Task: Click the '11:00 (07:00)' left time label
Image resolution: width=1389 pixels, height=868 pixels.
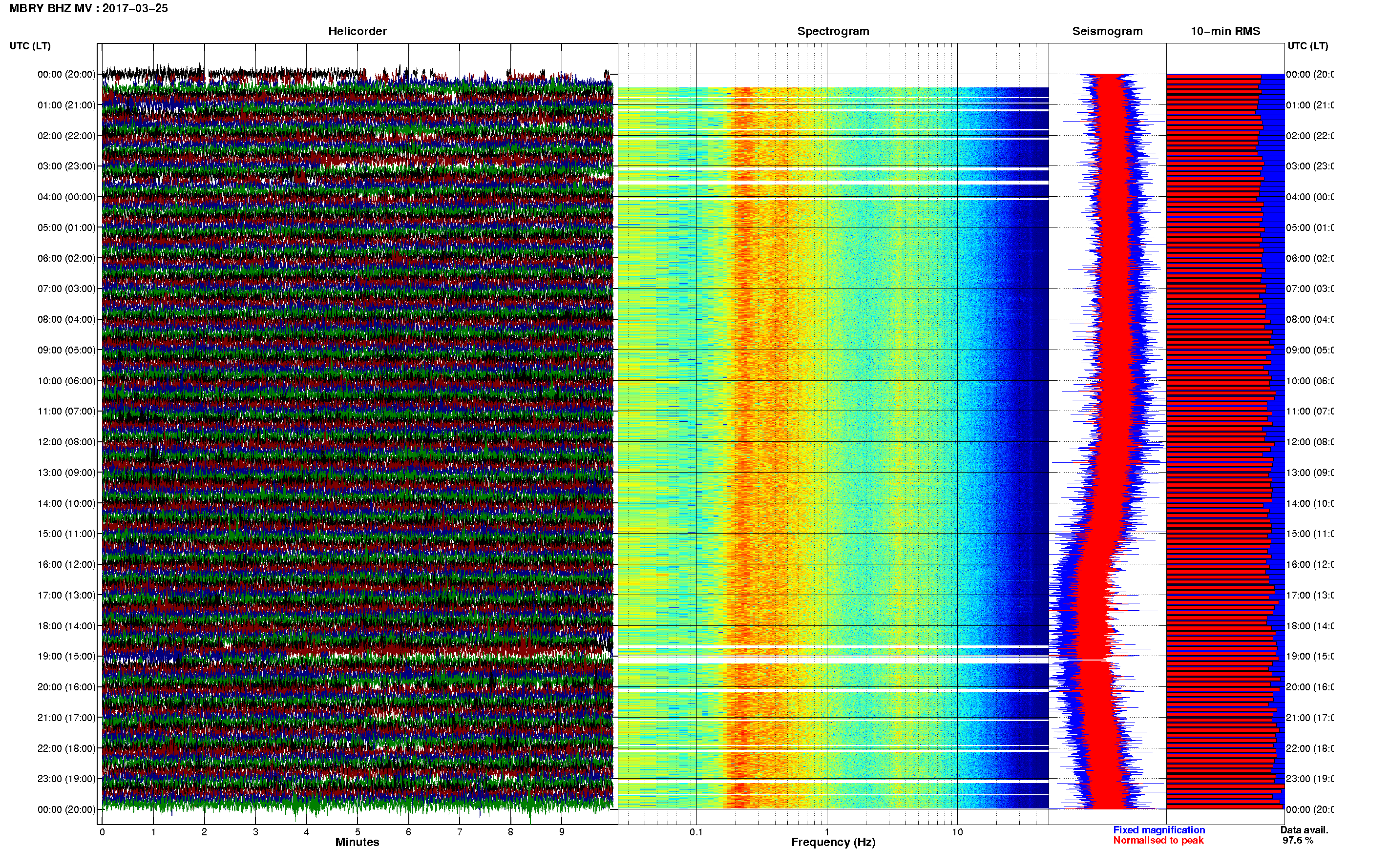Action: click(x=66, y=411)
